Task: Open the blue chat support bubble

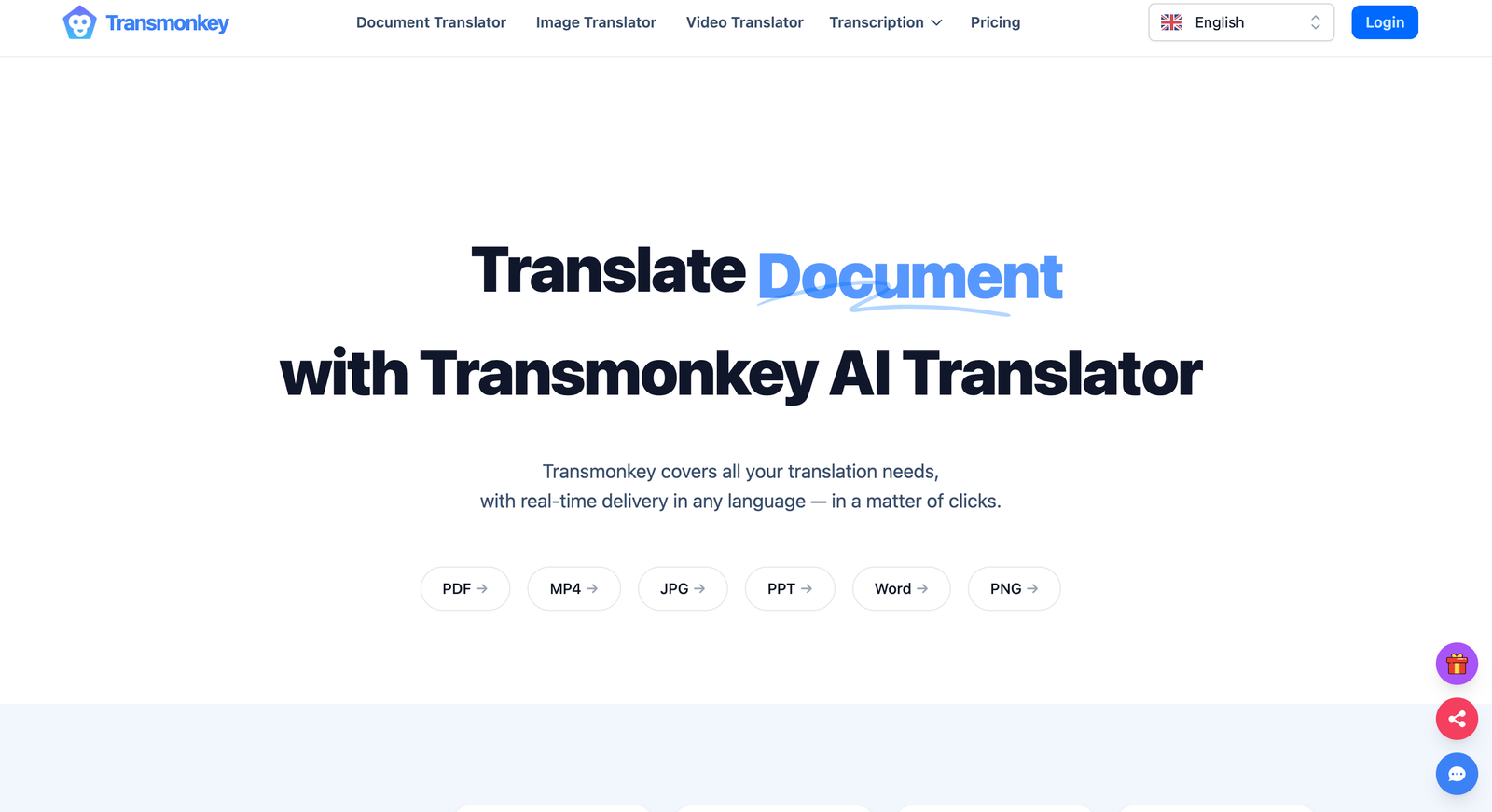Action: click(x=1457, y=774)
